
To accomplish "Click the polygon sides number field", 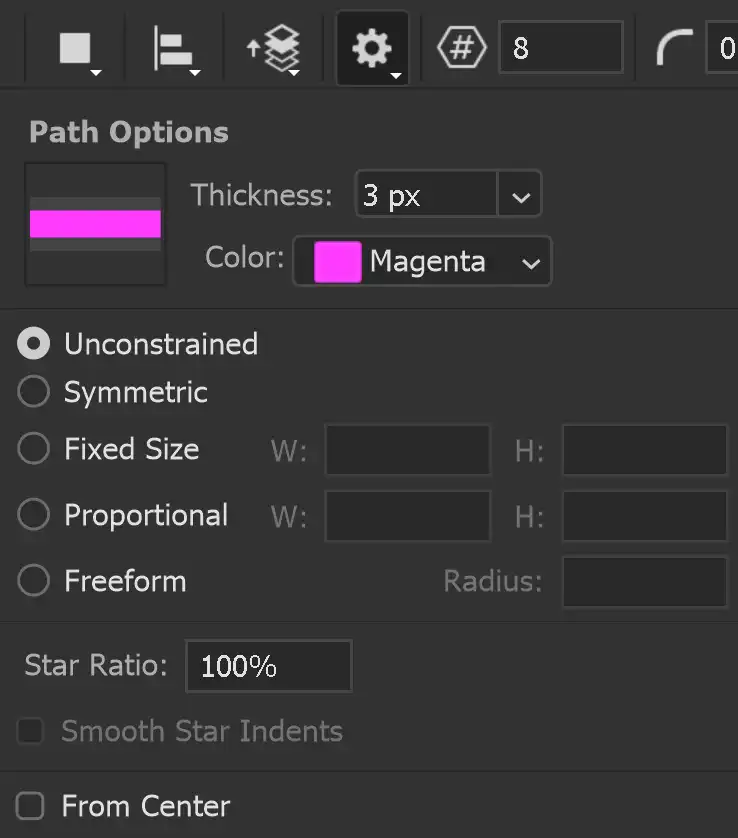I will point(560,46).
